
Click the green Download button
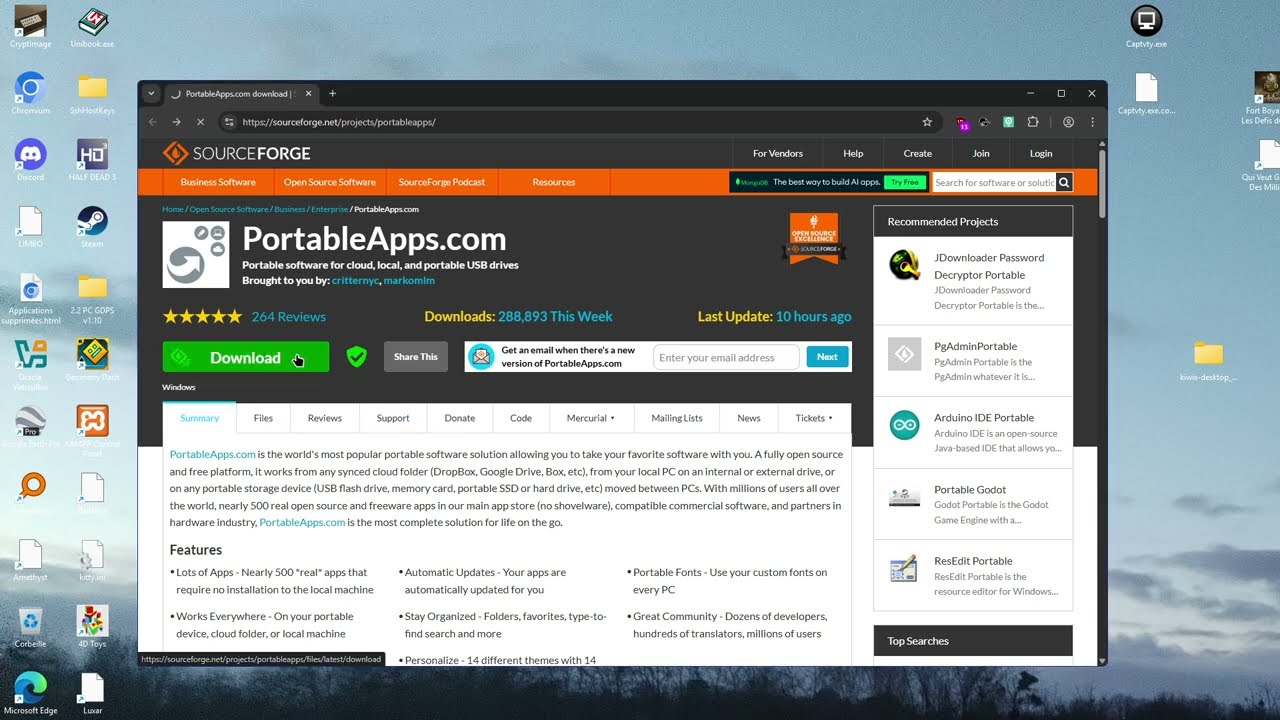pos(246,357)
